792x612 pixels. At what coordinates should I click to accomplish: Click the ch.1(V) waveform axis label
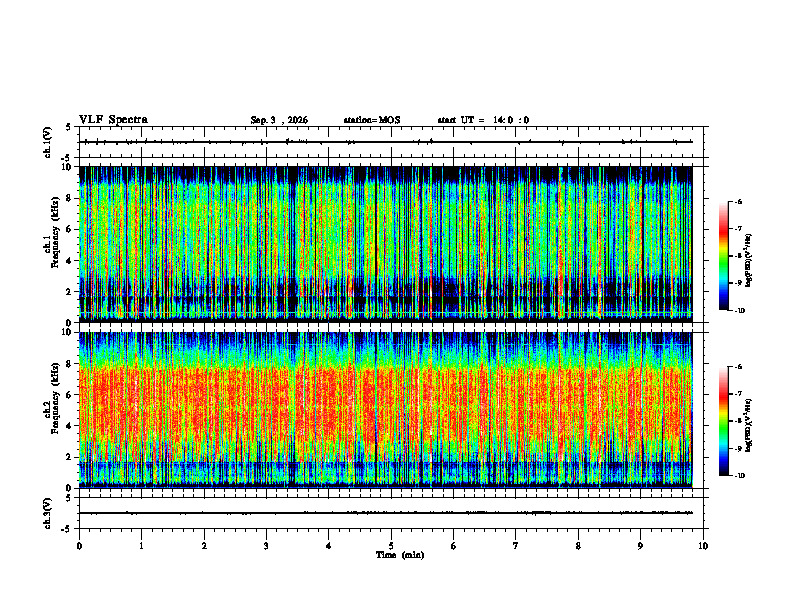[48, 142]
